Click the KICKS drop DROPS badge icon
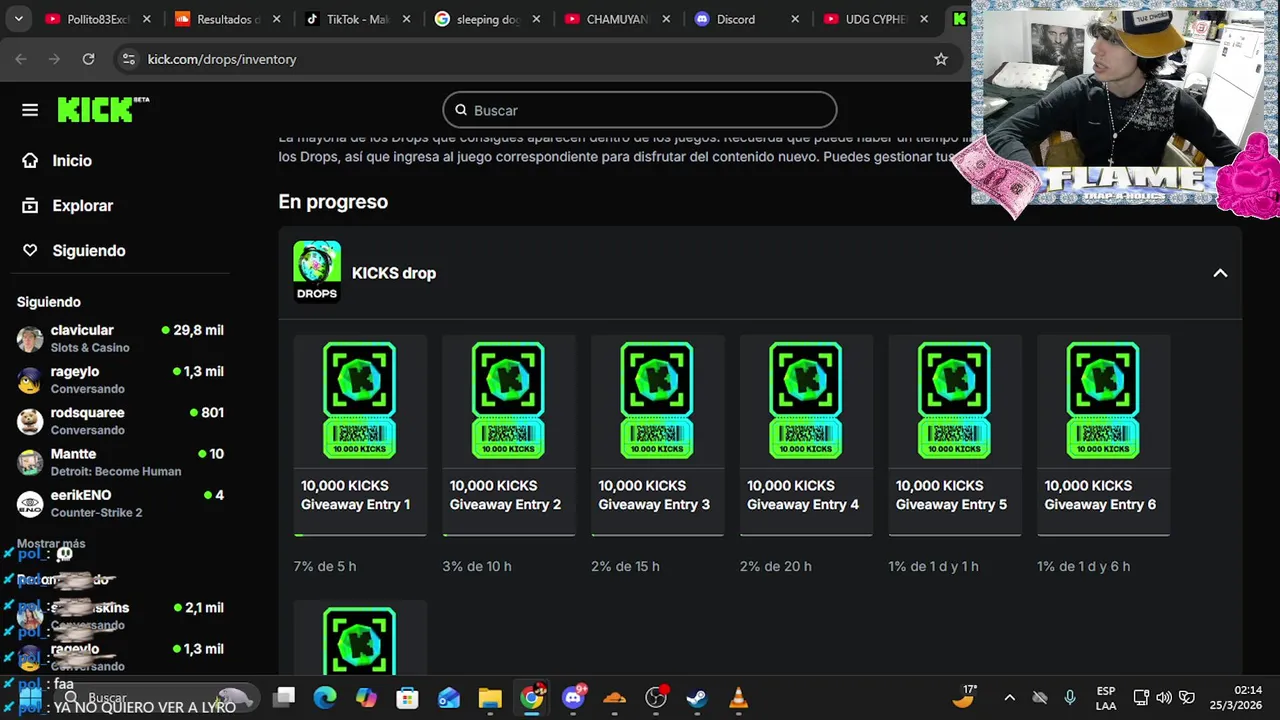1280x720 pixels. 317,272
